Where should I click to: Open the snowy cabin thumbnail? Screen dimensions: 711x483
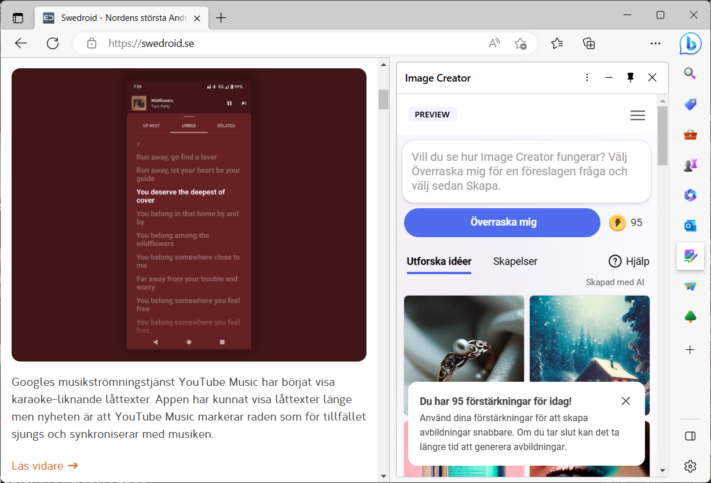coord(589,338)
